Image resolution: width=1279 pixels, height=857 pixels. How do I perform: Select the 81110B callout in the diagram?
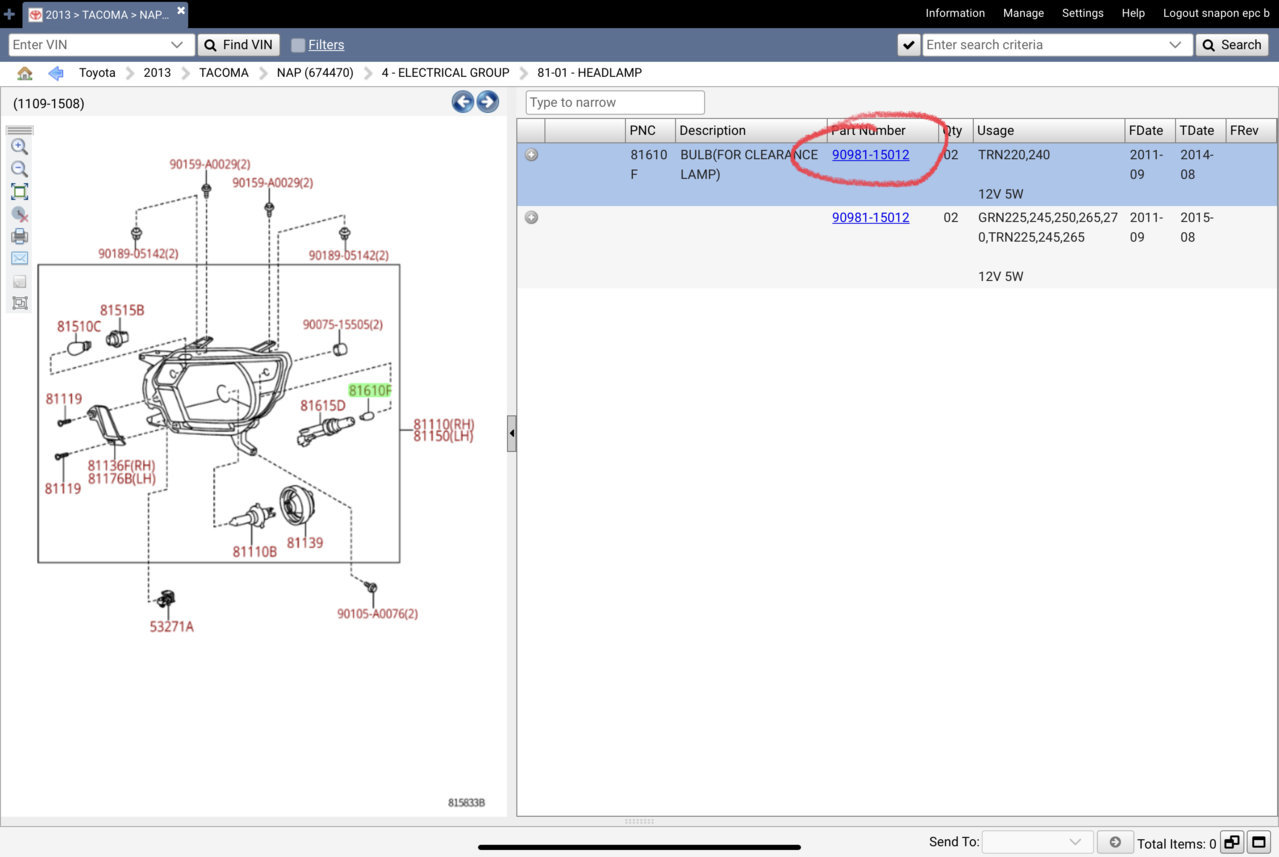[x=255, y=551]
